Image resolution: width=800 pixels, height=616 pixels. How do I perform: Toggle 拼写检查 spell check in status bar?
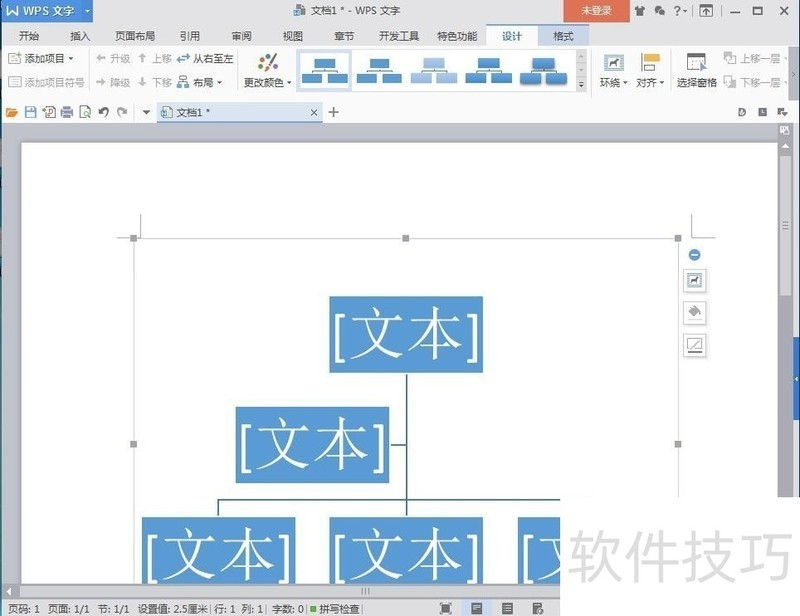click(x=333, y=608)
